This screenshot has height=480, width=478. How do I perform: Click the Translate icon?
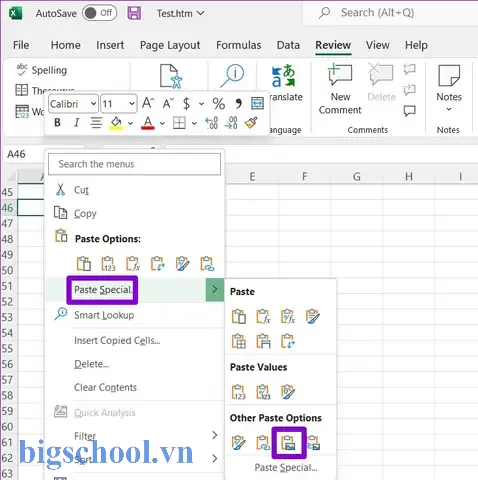pos(284,76)
